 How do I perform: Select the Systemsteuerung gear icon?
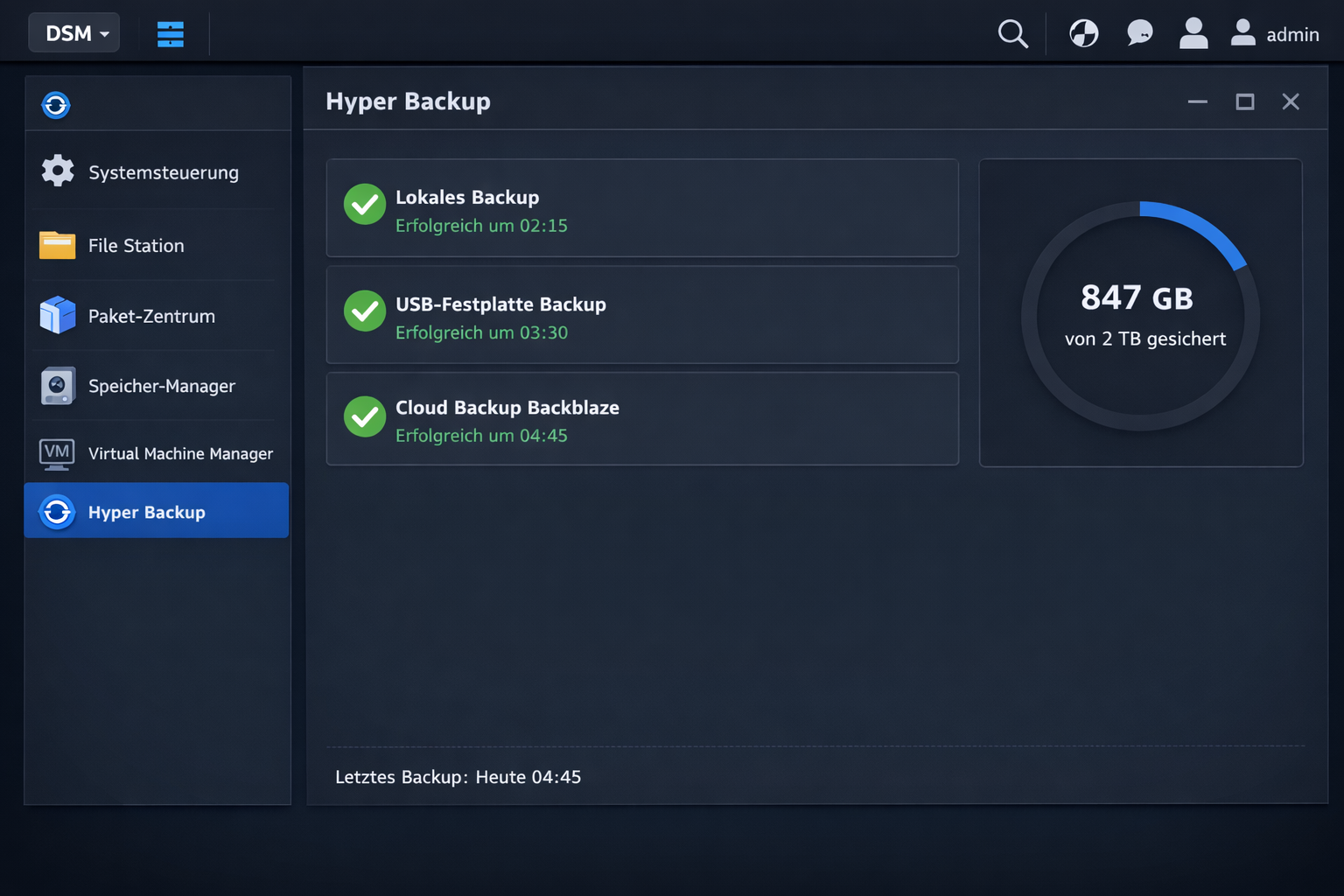pos(56,171)
